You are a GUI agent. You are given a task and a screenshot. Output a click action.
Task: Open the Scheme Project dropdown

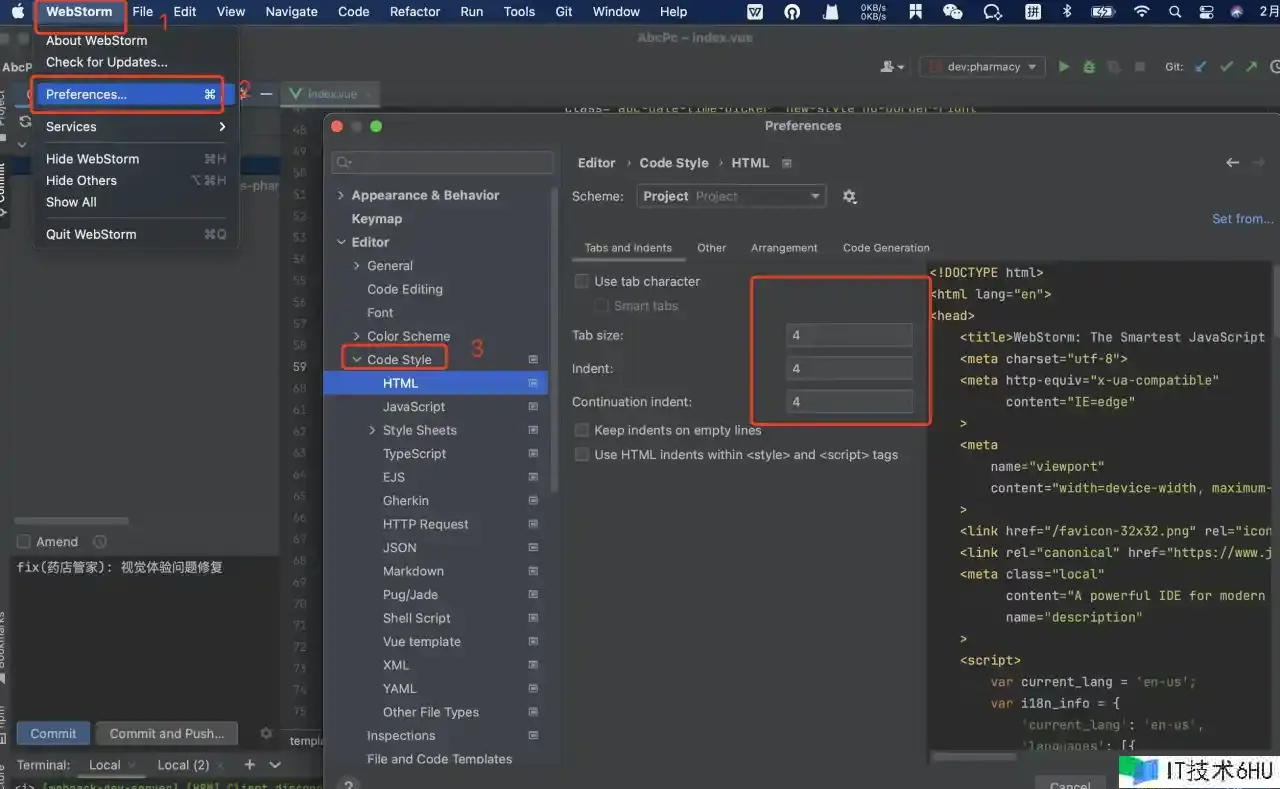tap(731, 197)
